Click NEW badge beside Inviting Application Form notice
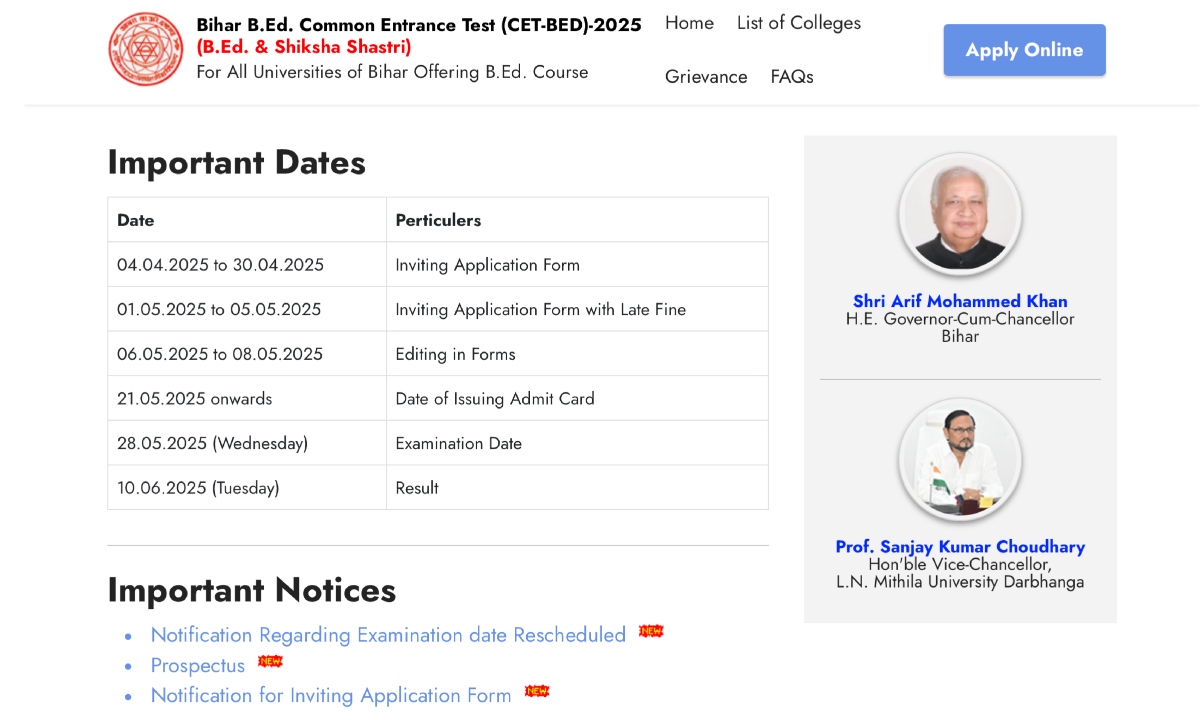The image size is (1200, 720). coord(537,691)
